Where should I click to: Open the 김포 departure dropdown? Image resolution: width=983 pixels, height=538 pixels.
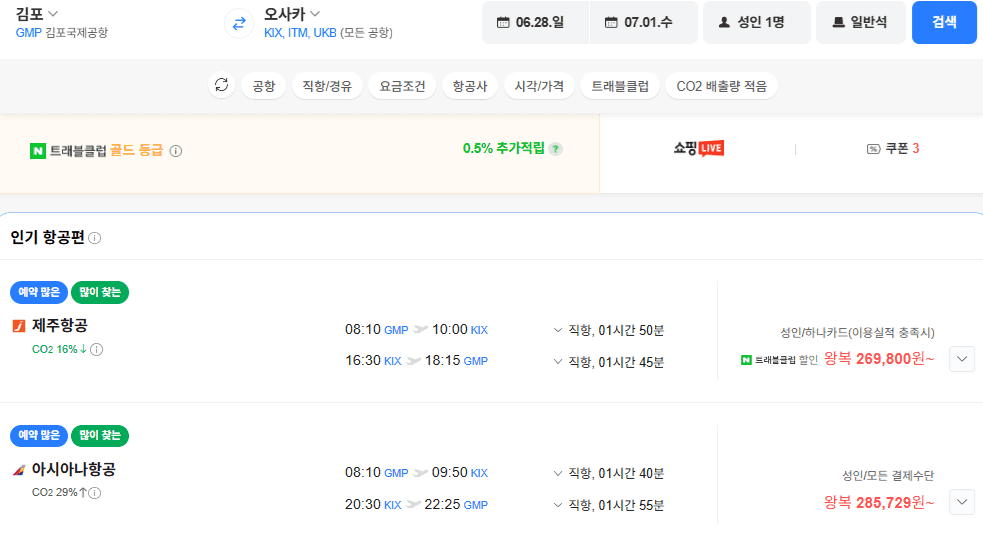[x=37, y=13]
